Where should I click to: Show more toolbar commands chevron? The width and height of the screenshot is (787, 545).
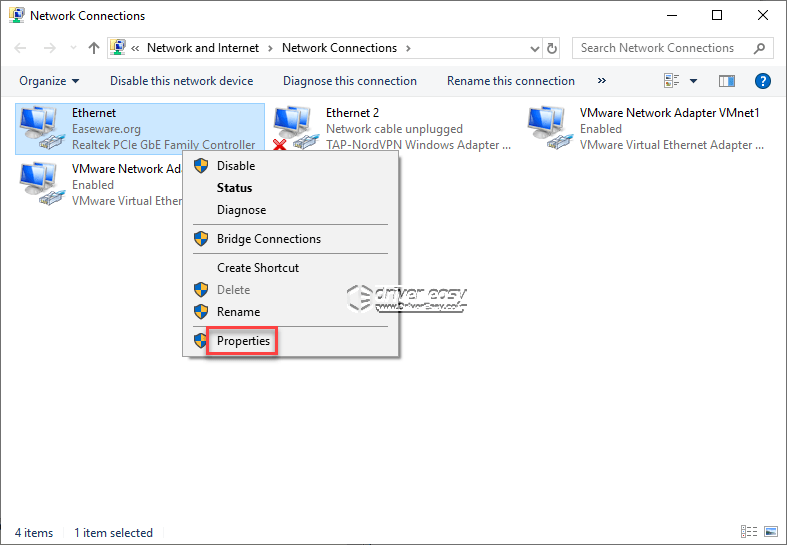[602, 81]
